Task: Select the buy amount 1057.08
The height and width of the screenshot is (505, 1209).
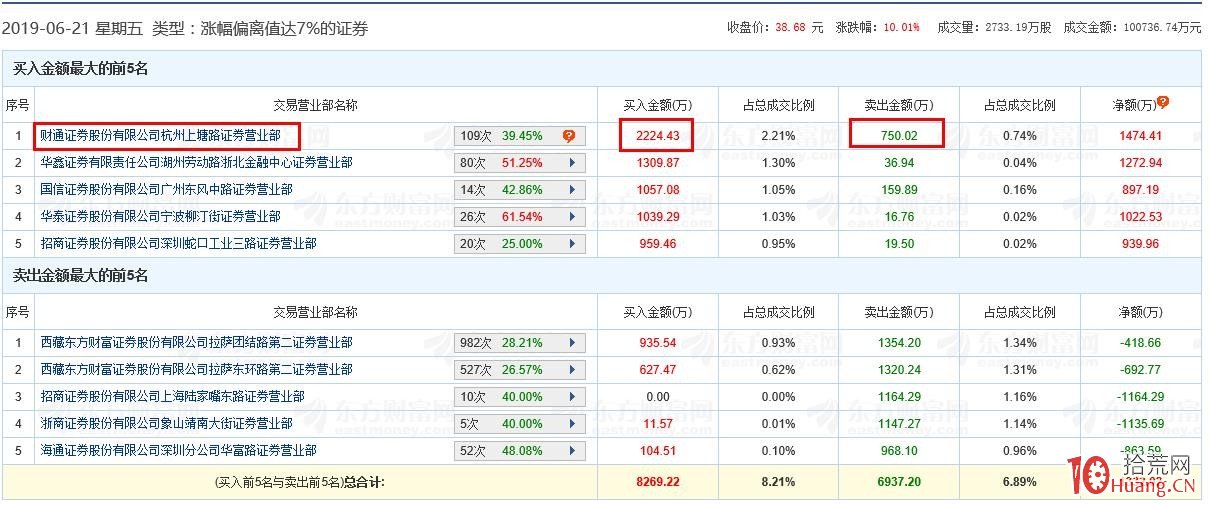Action: coord(657,190)
